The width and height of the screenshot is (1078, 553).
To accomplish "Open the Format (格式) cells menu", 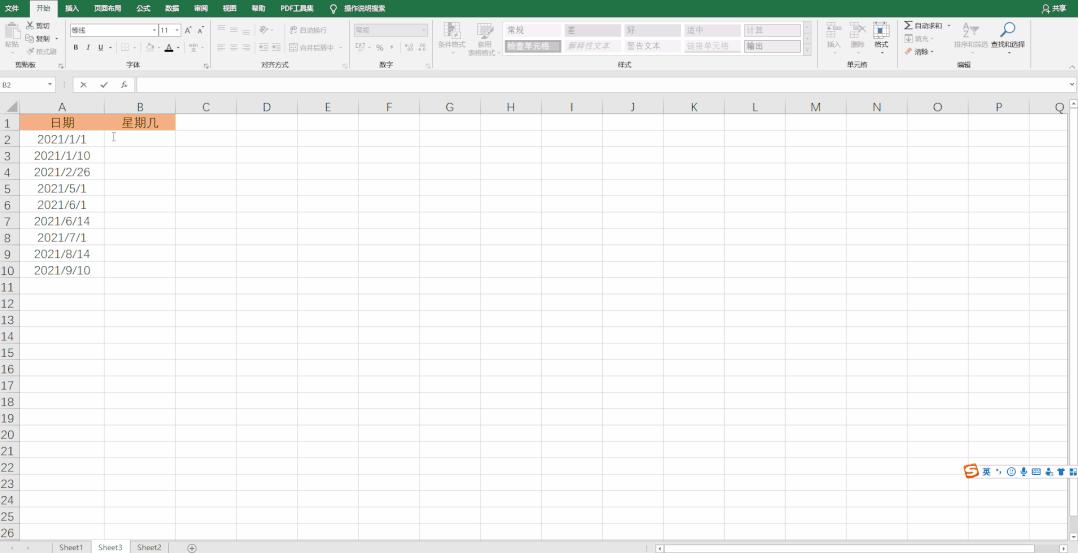I will [x=881, y=35].
